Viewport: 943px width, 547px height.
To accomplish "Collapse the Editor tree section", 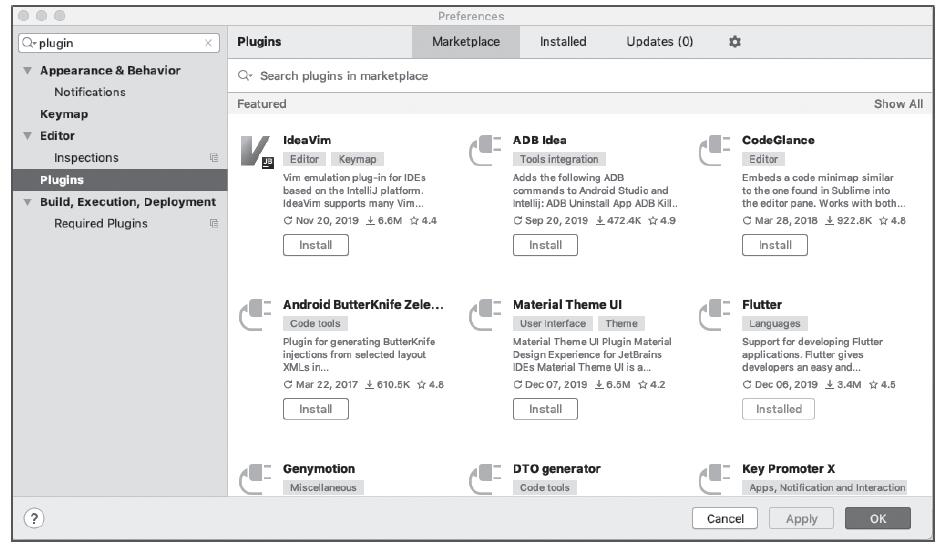I will pyautogui.click(x=27, y=136).
